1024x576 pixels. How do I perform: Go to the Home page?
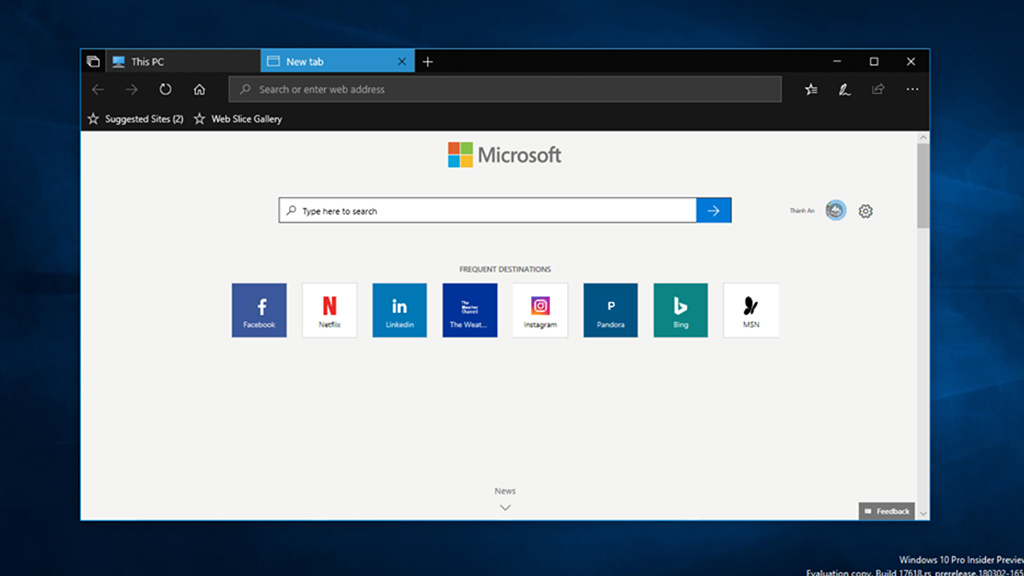coord(199,89)
